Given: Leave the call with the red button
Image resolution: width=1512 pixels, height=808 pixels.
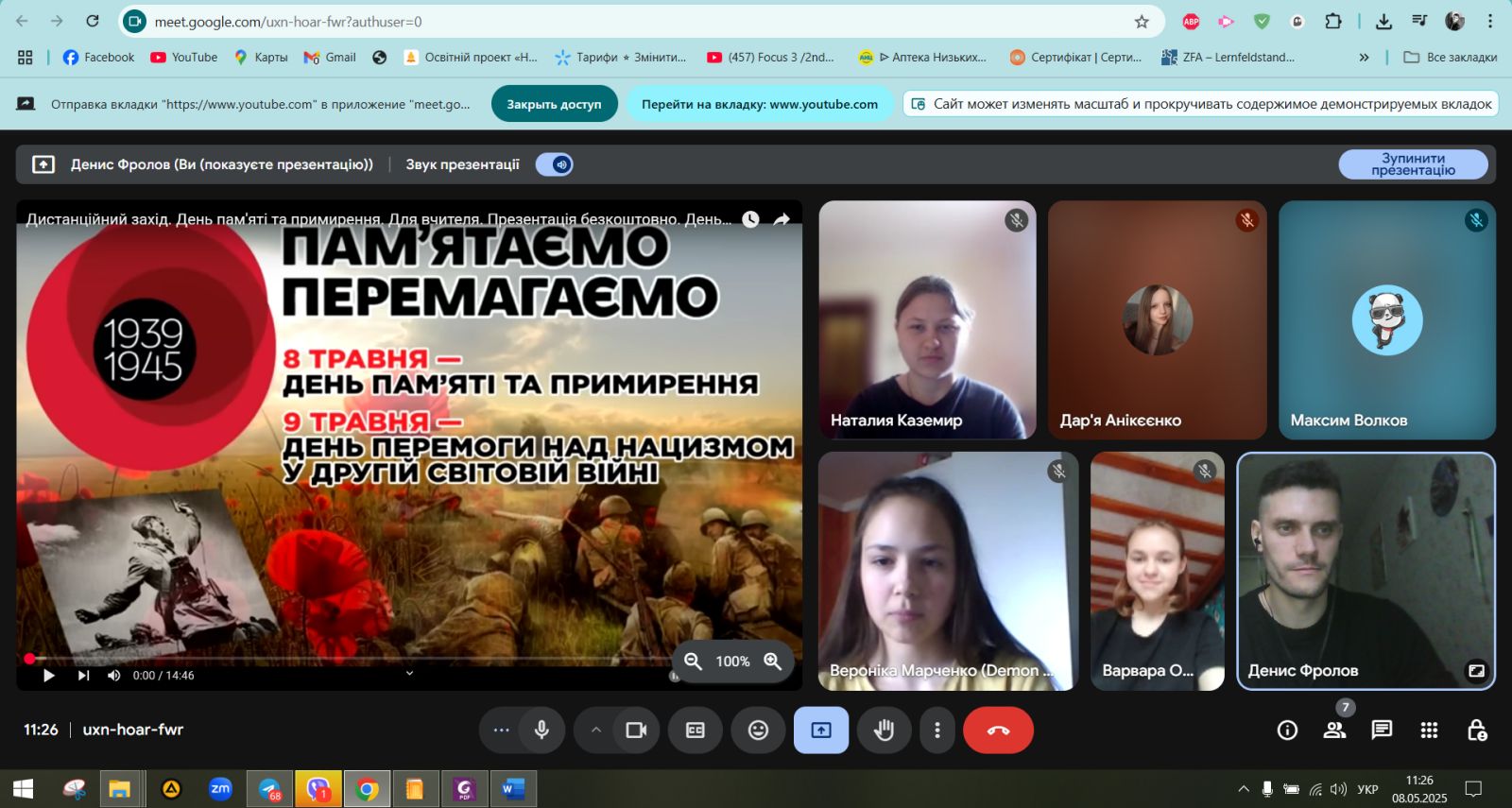Looking at the screenshot, I should [998, 731].
